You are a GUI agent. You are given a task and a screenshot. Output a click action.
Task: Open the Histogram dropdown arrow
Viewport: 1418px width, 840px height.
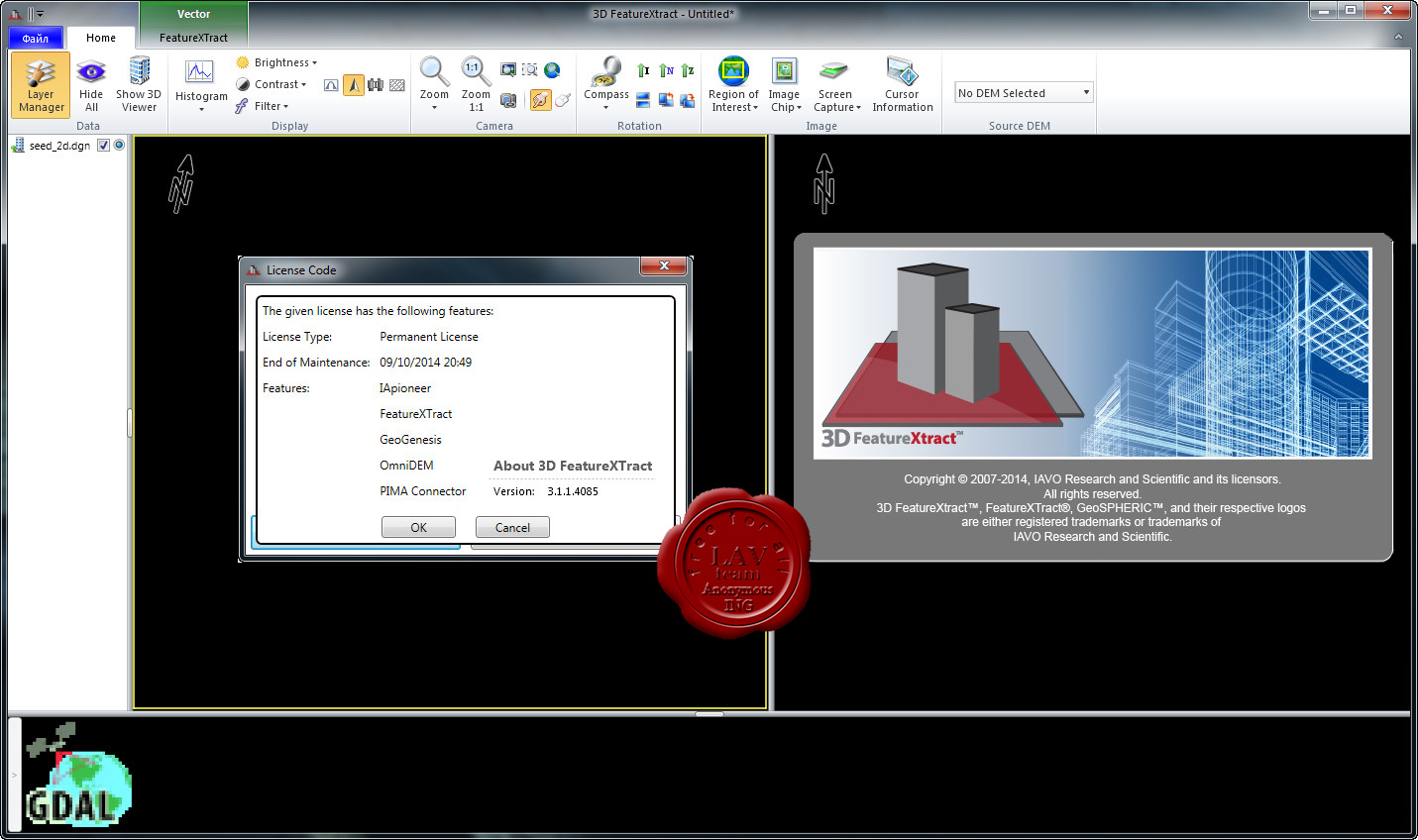coord(201,109)
